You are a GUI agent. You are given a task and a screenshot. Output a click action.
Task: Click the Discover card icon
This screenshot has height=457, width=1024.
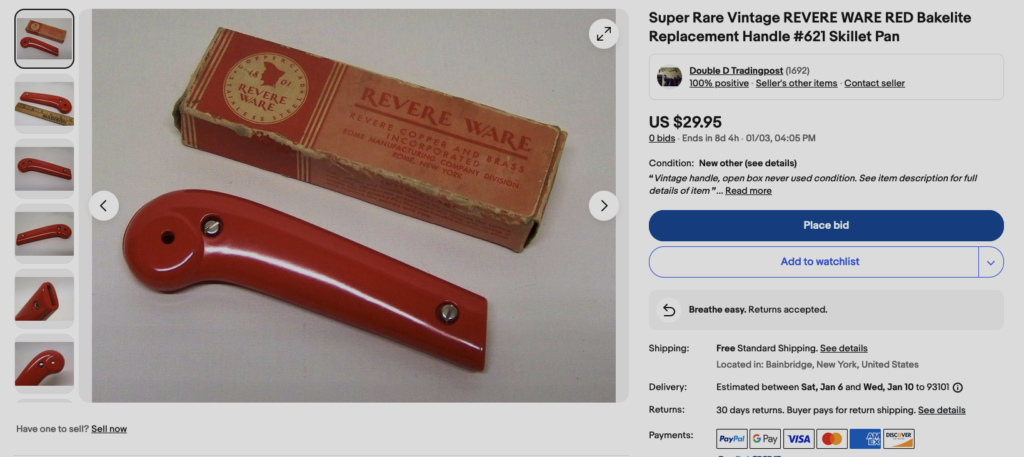(x=899, y=439)
